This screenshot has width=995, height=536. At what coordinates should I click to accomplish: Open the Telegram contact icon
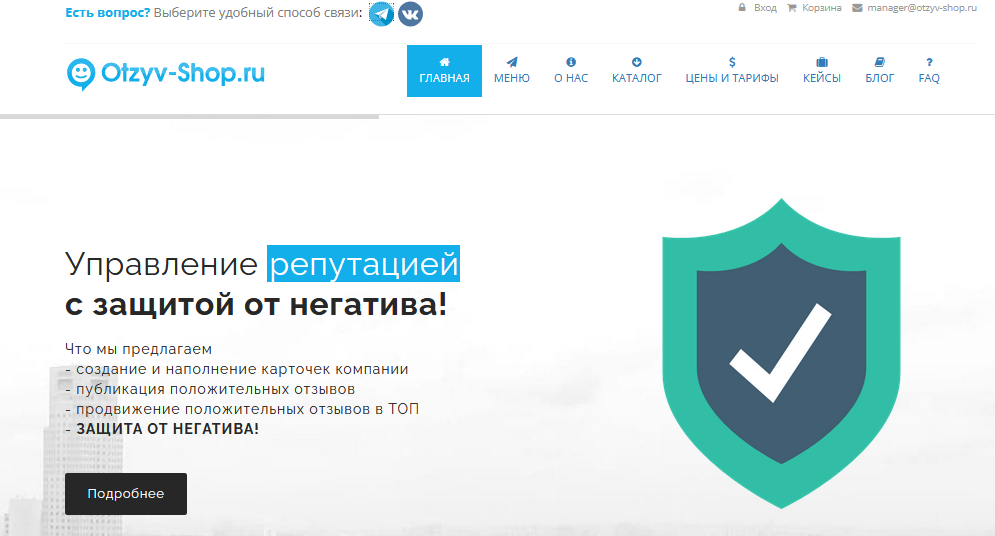pyautogui.click(x=381, y=14)
